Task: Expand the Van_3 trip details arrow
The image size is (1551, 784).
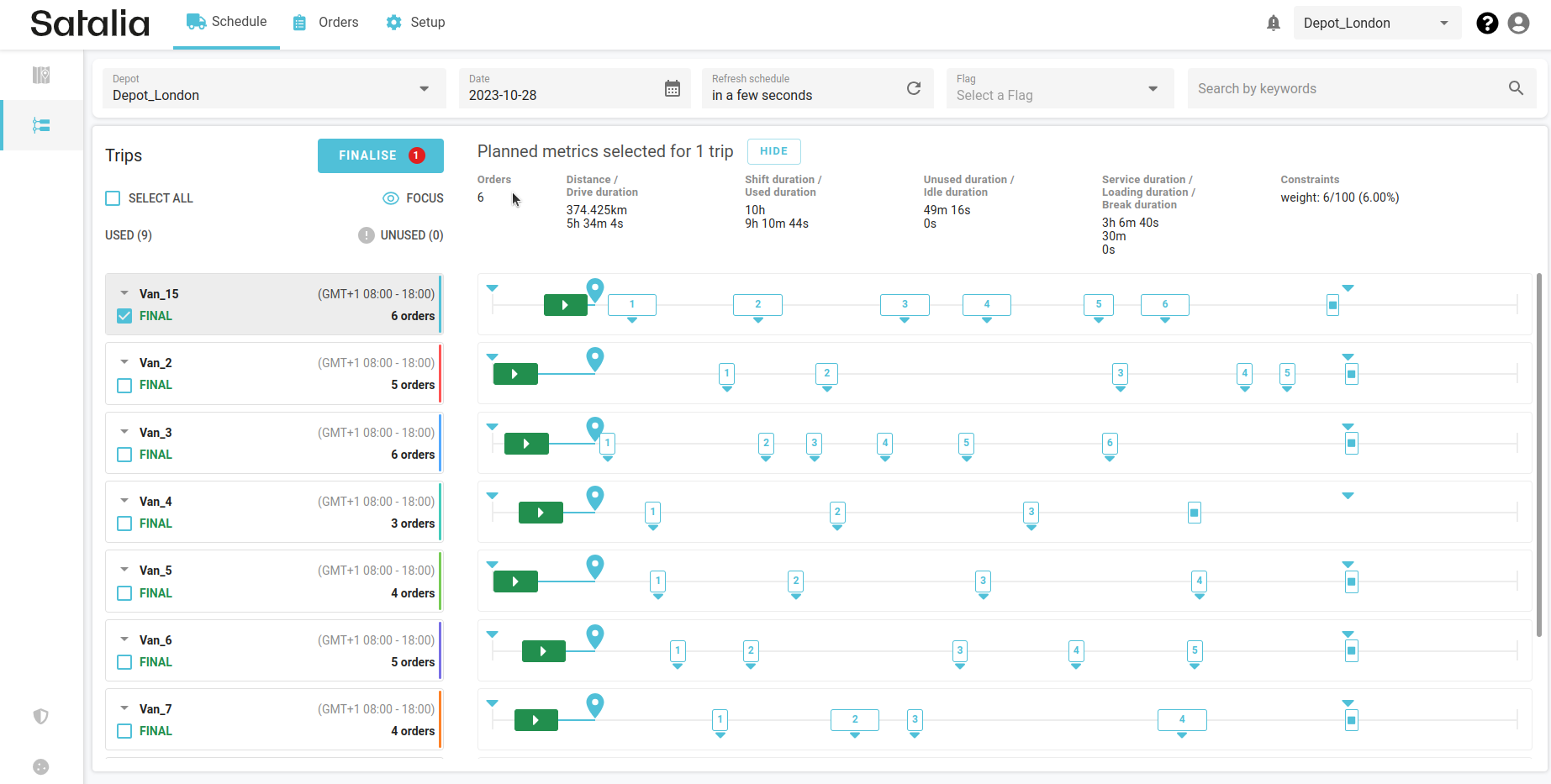Action: [124, 432]
